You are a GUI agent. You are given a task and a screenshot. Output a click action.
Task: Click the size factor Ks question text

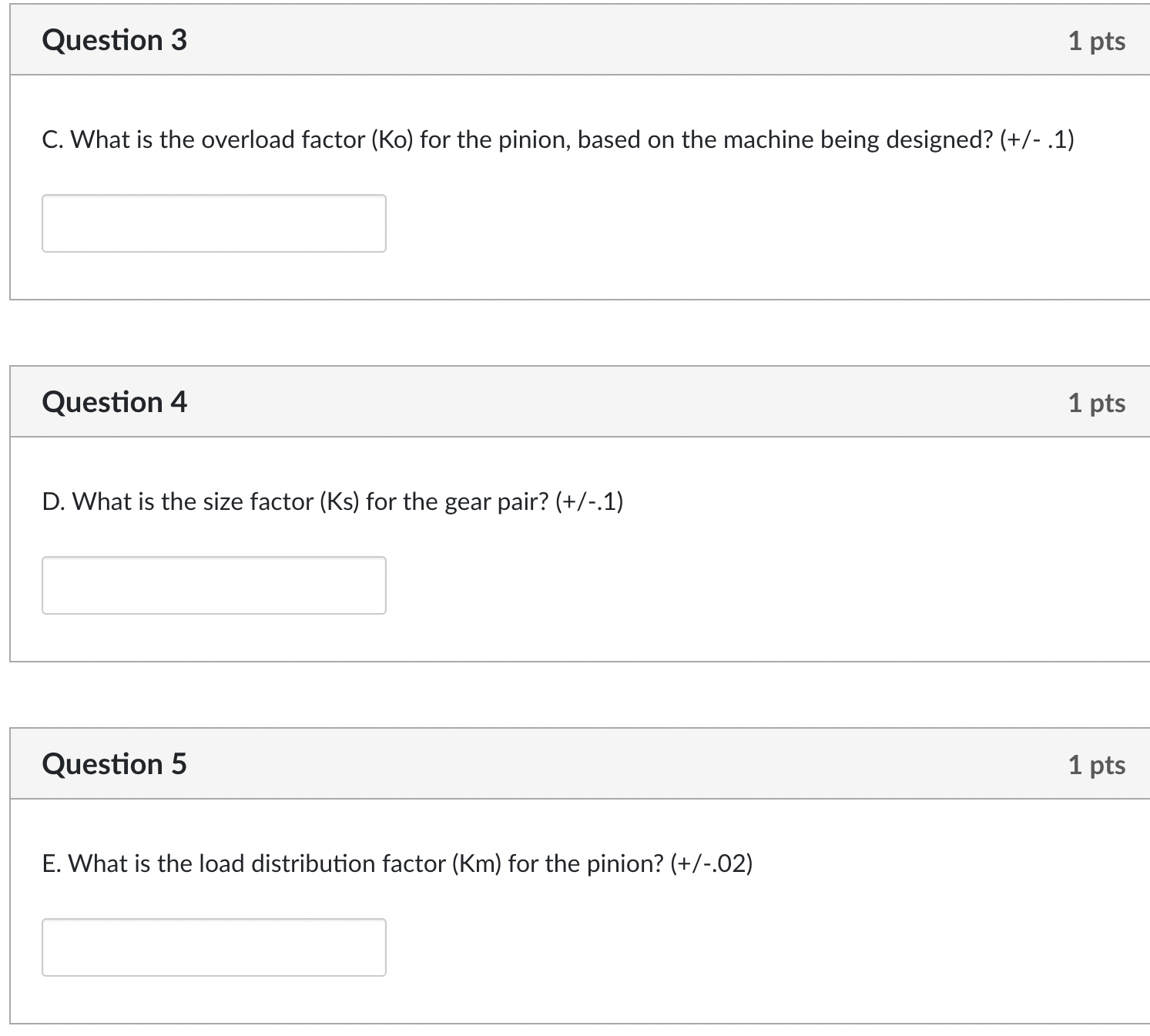pos(331,501)
